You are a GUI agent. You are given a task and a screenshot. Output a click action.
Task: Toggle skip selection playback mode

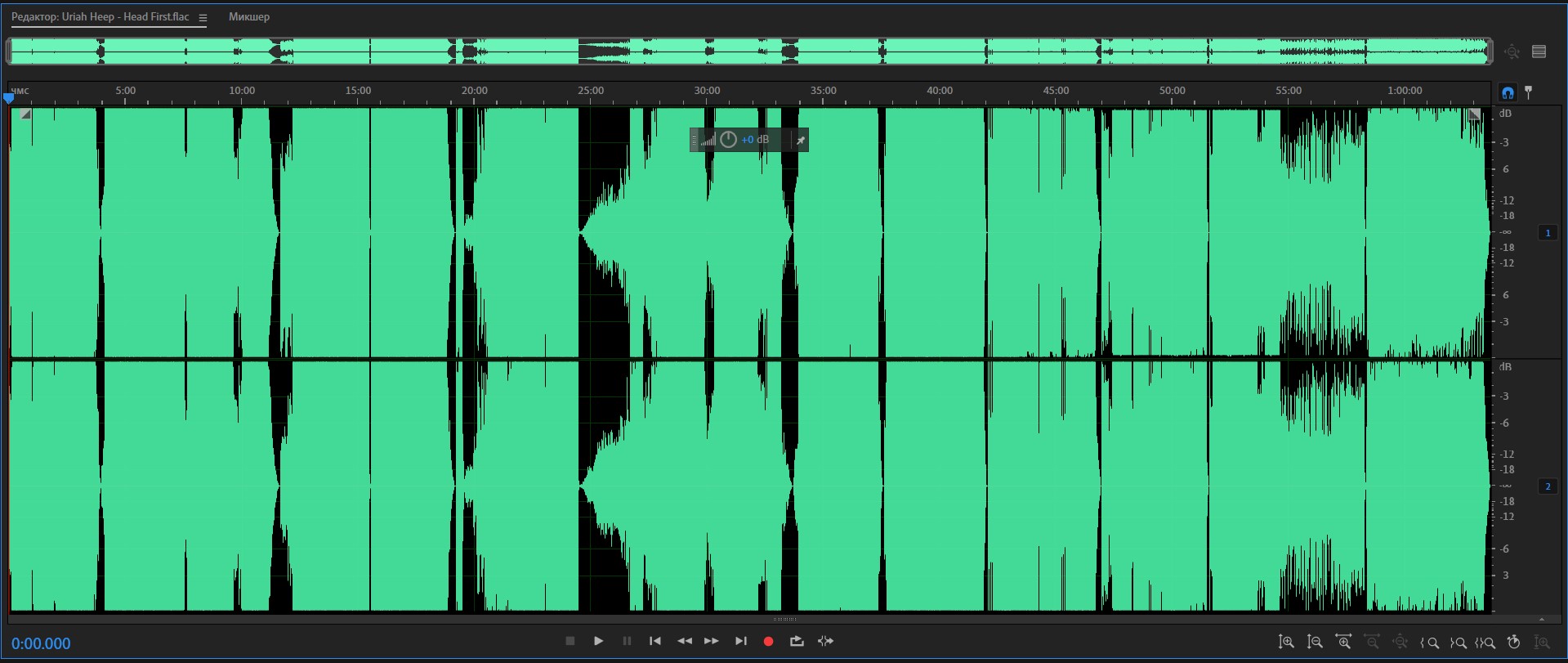pyautogui.click(x=825, y=641)
